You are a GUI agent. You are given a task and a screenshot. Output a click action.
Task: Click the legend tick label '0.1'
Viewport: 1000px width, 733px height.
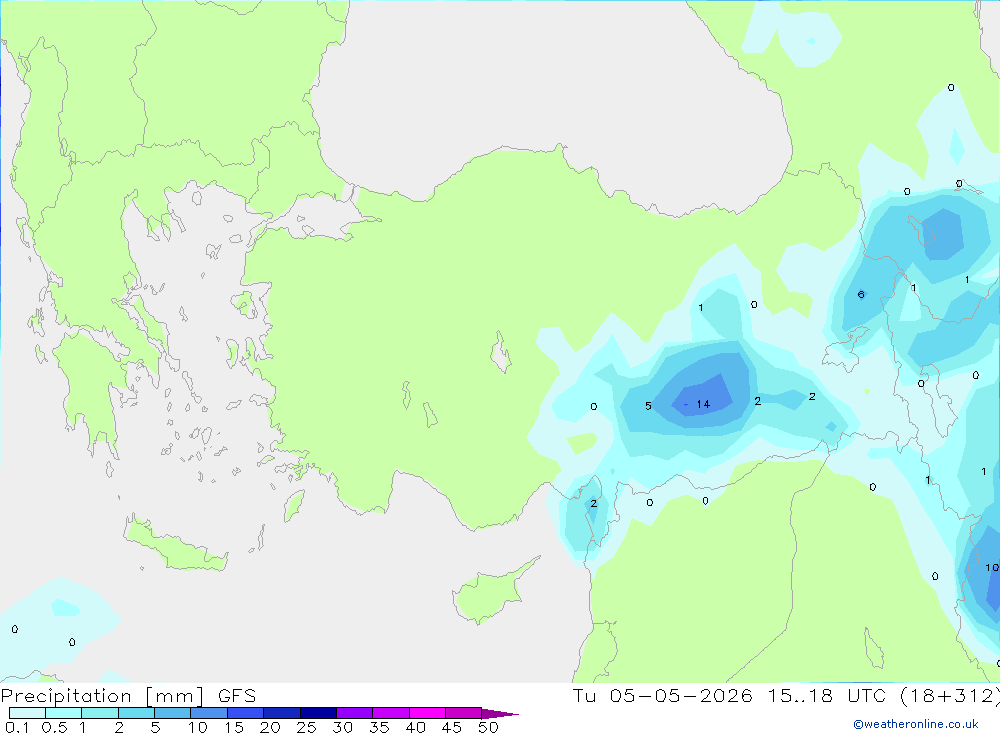17,727
